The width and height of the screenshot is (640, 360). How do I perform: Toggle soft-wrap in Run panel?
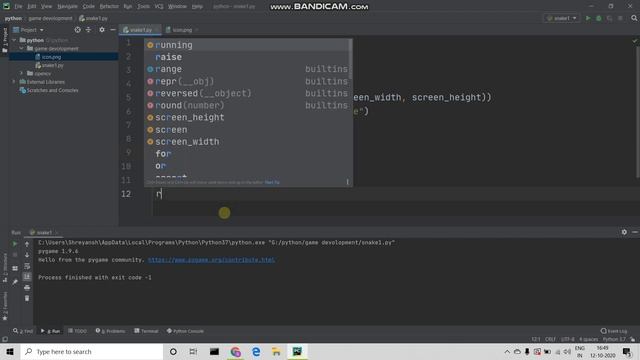(x=27, y=266)
